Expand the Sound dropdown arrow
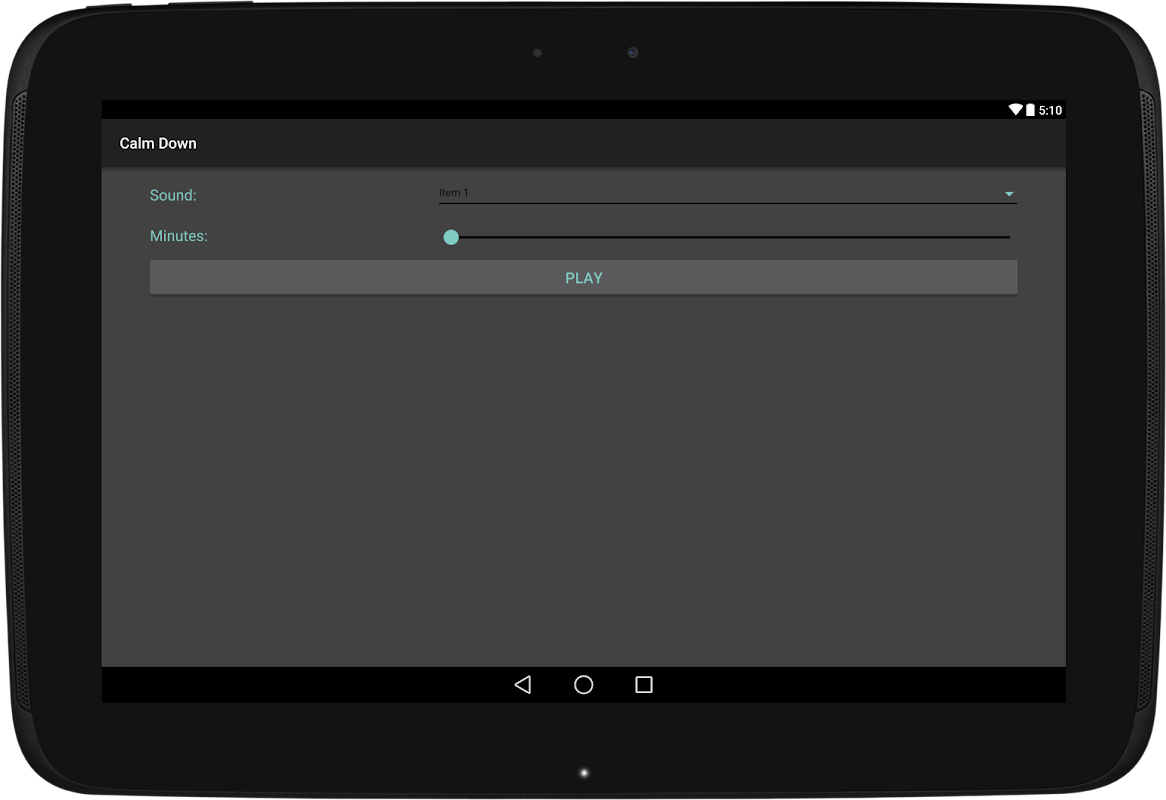Screen dimensions: 1166x800 coord(1009,194)
